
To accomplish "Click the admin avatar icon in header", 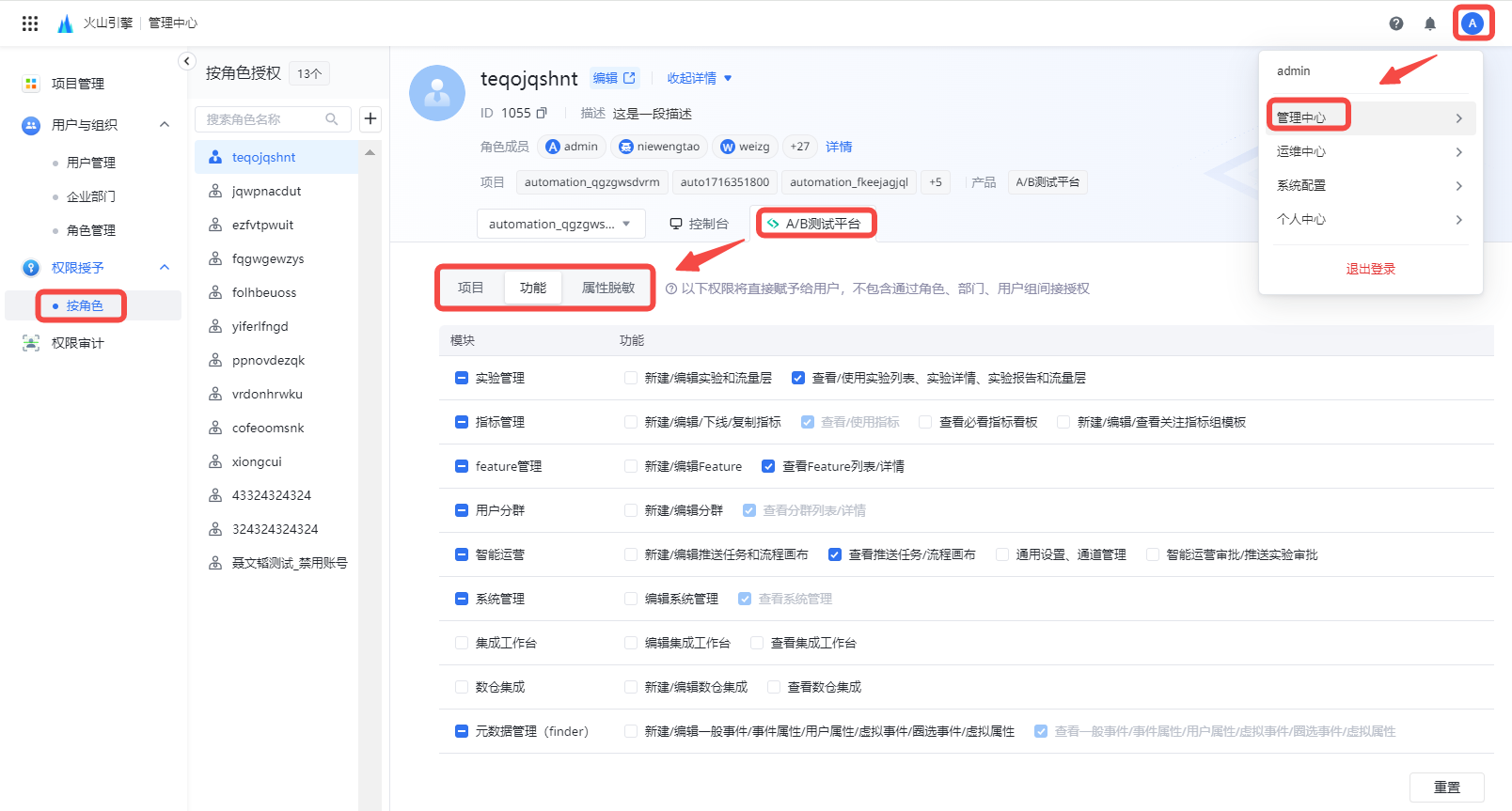I will pyautogui.click(x=1473, y=23).
